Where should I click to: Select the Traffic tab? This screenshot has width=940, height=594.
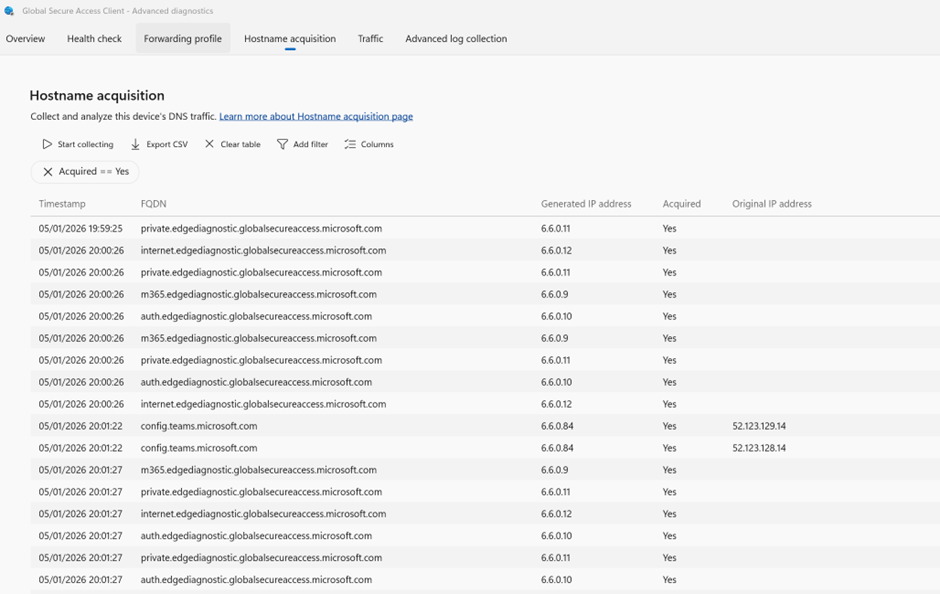370,39
